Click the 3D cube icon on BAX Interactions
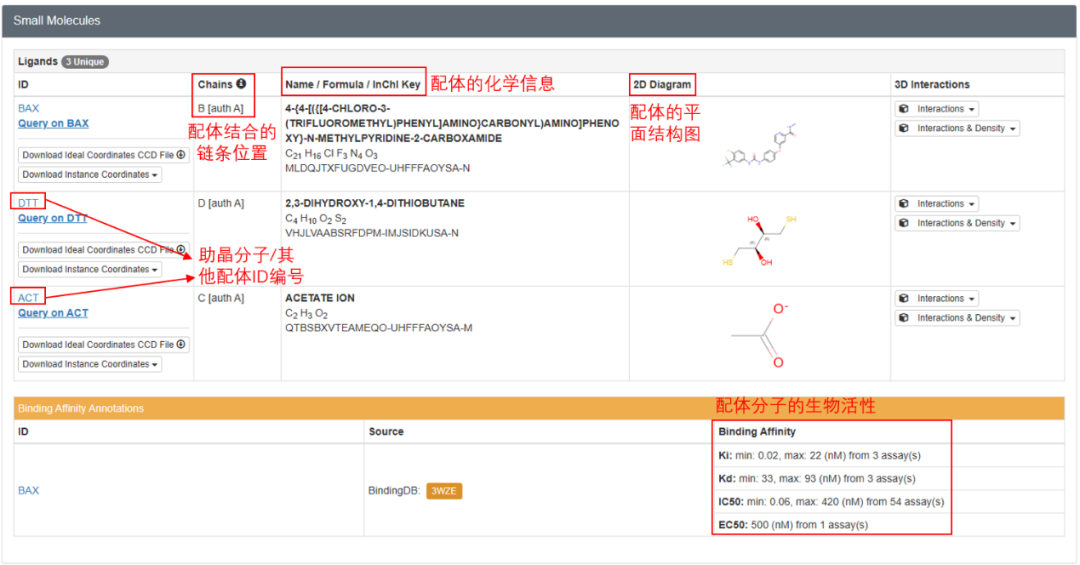 pos(904,109)
